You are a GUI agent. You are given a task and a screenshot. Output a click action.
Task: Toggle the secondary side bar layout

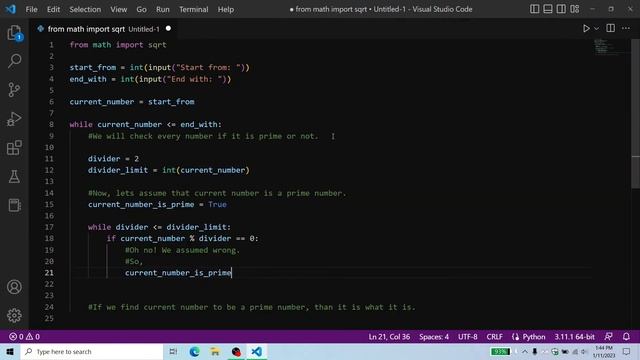(561, 9)
